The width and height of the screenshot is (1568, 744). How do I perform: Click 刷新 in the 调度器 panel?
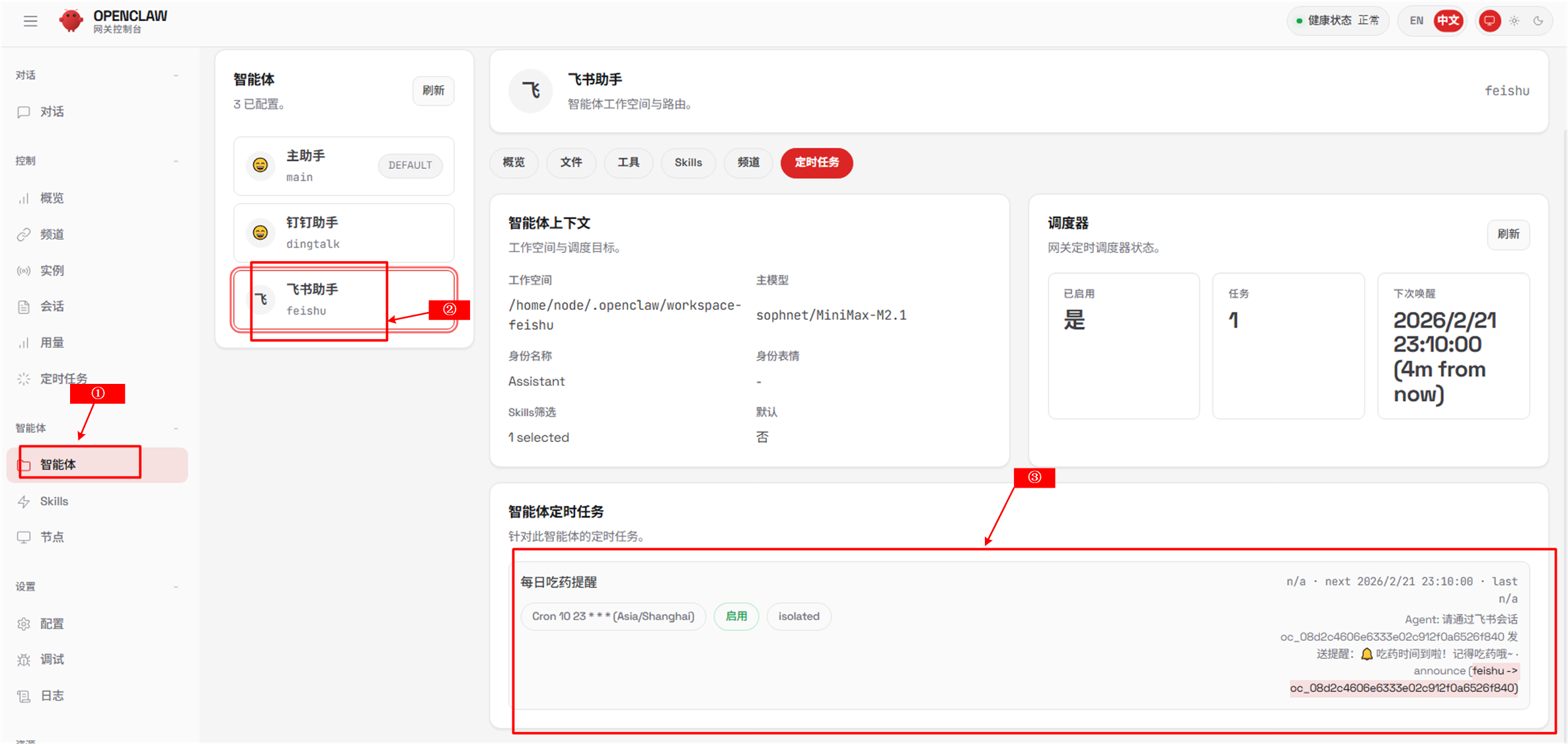(1509, 234)
